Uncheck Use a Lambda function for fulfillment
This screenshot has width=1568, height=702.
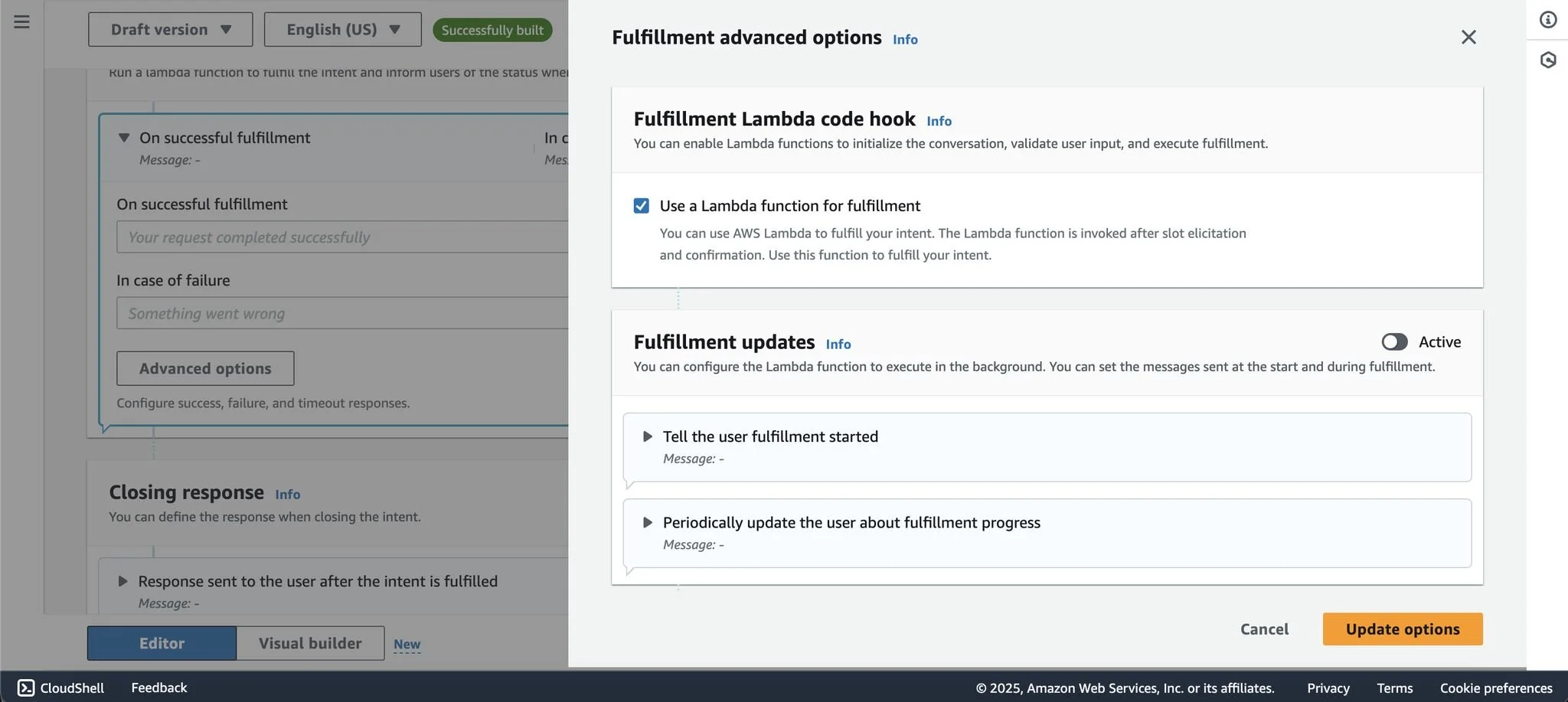tap(641, 206)
